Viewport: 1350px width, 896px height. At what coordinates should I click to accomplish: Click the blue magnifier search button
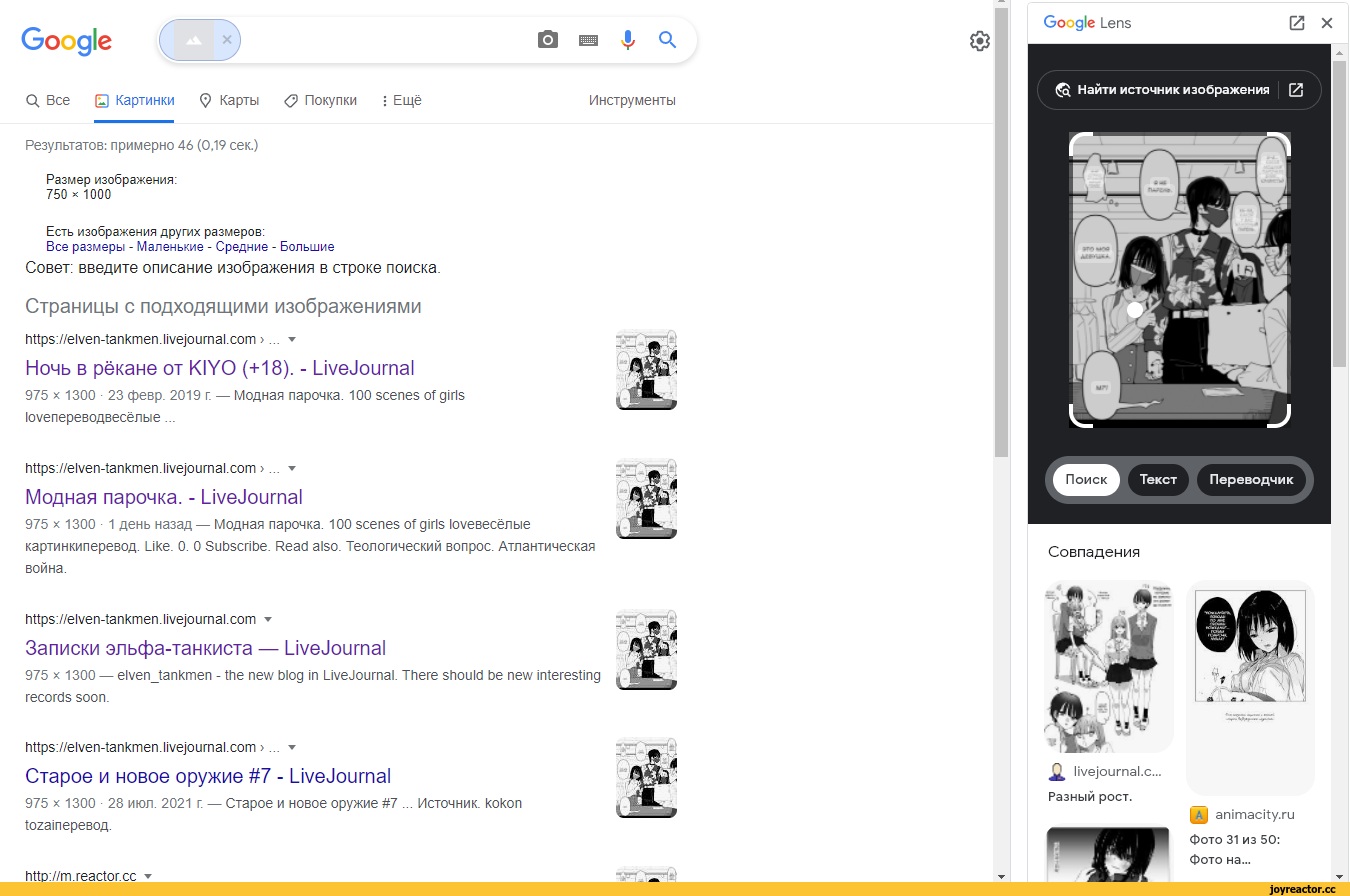pos(668,40)
